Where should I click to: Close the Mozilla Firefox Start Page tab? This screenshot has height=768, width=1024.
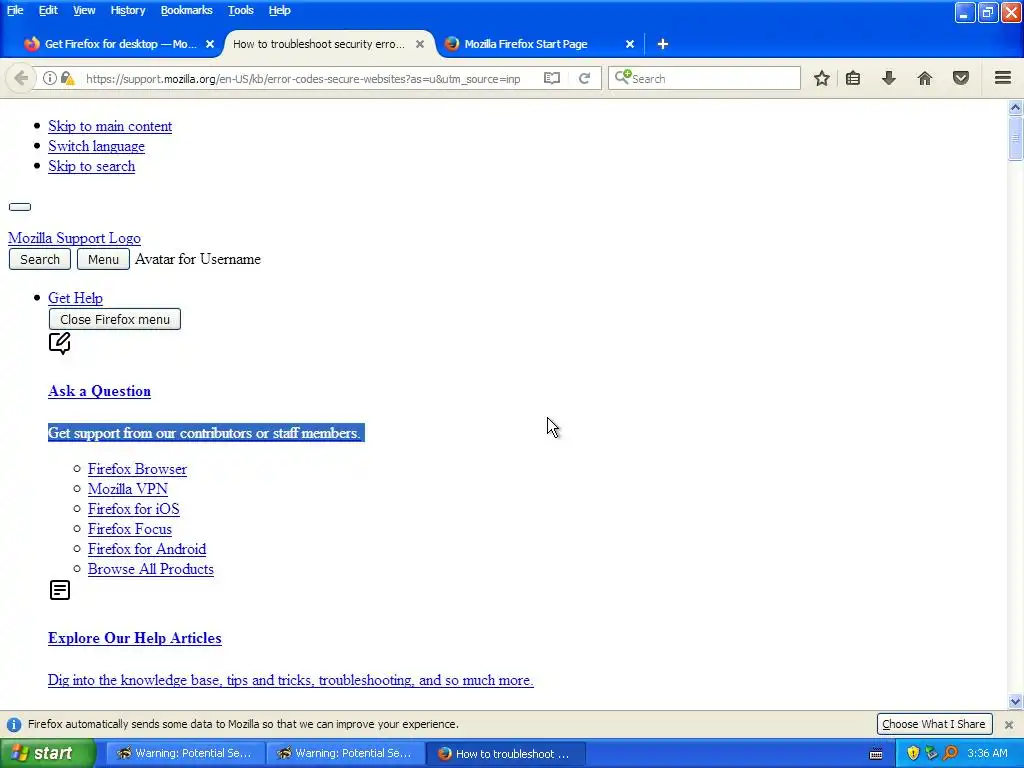tap(630, 44)
